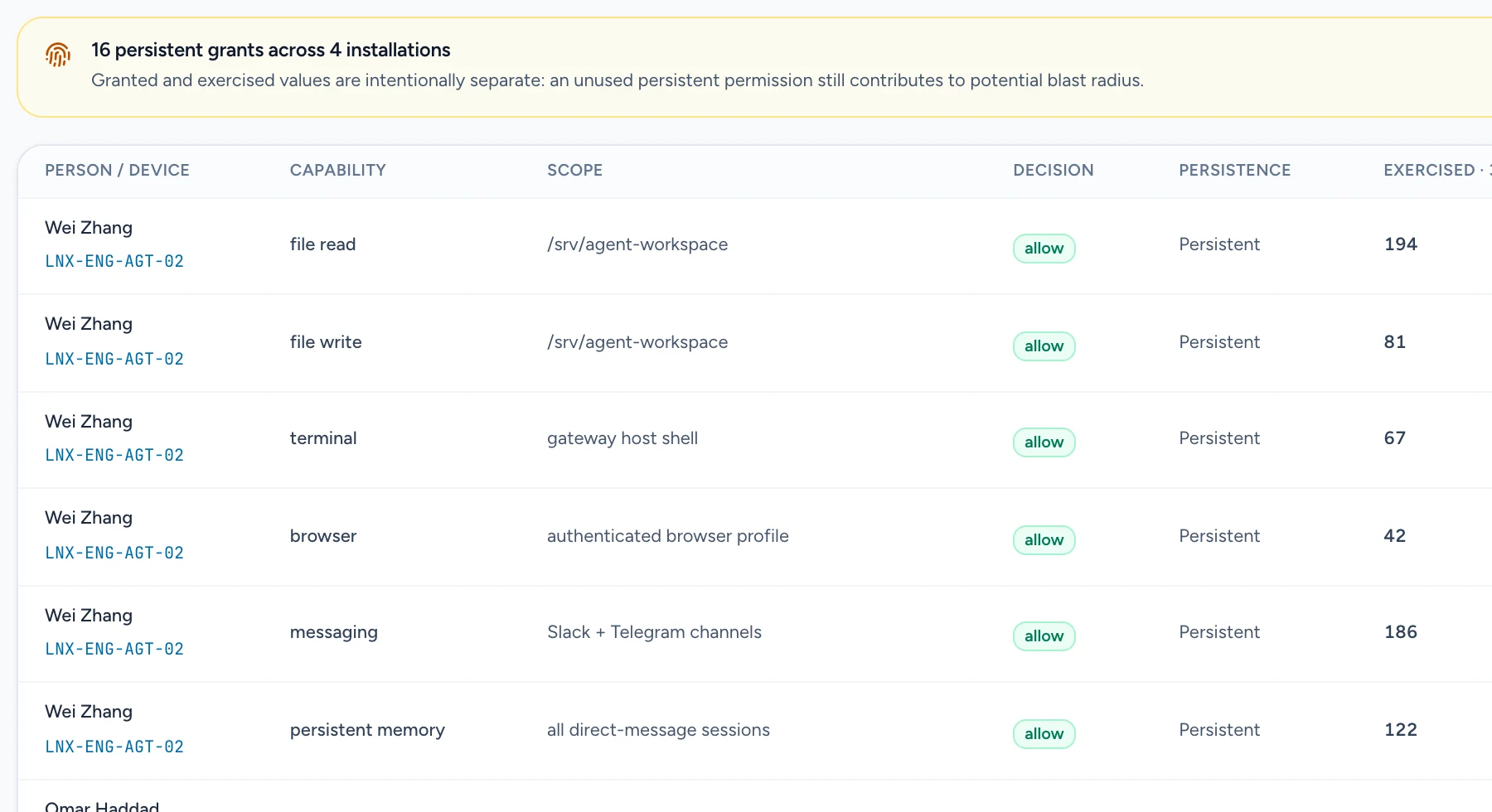The width and height of the screenshot is (1492, 812).
Task: Select the 'persistent memory' capability cell
Action: click(367, 730)
